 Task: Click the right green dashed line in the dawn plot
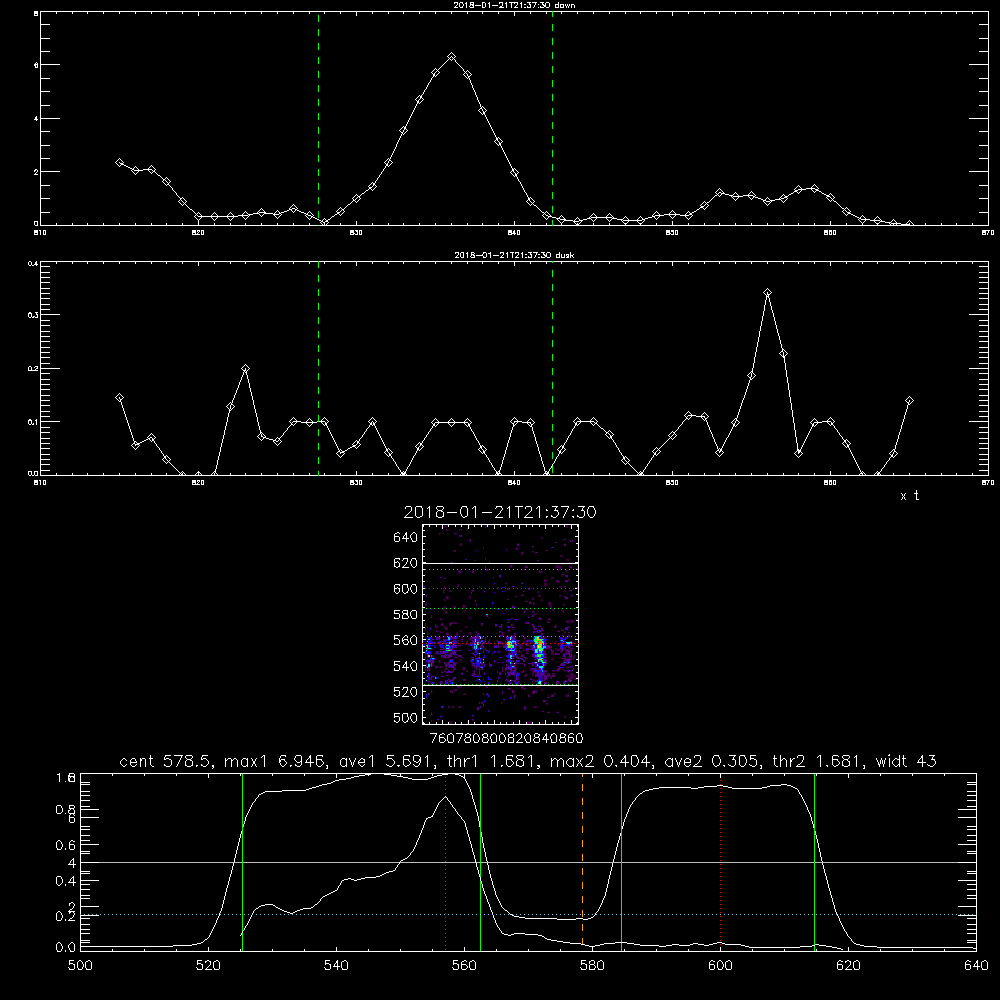[552, 119]
